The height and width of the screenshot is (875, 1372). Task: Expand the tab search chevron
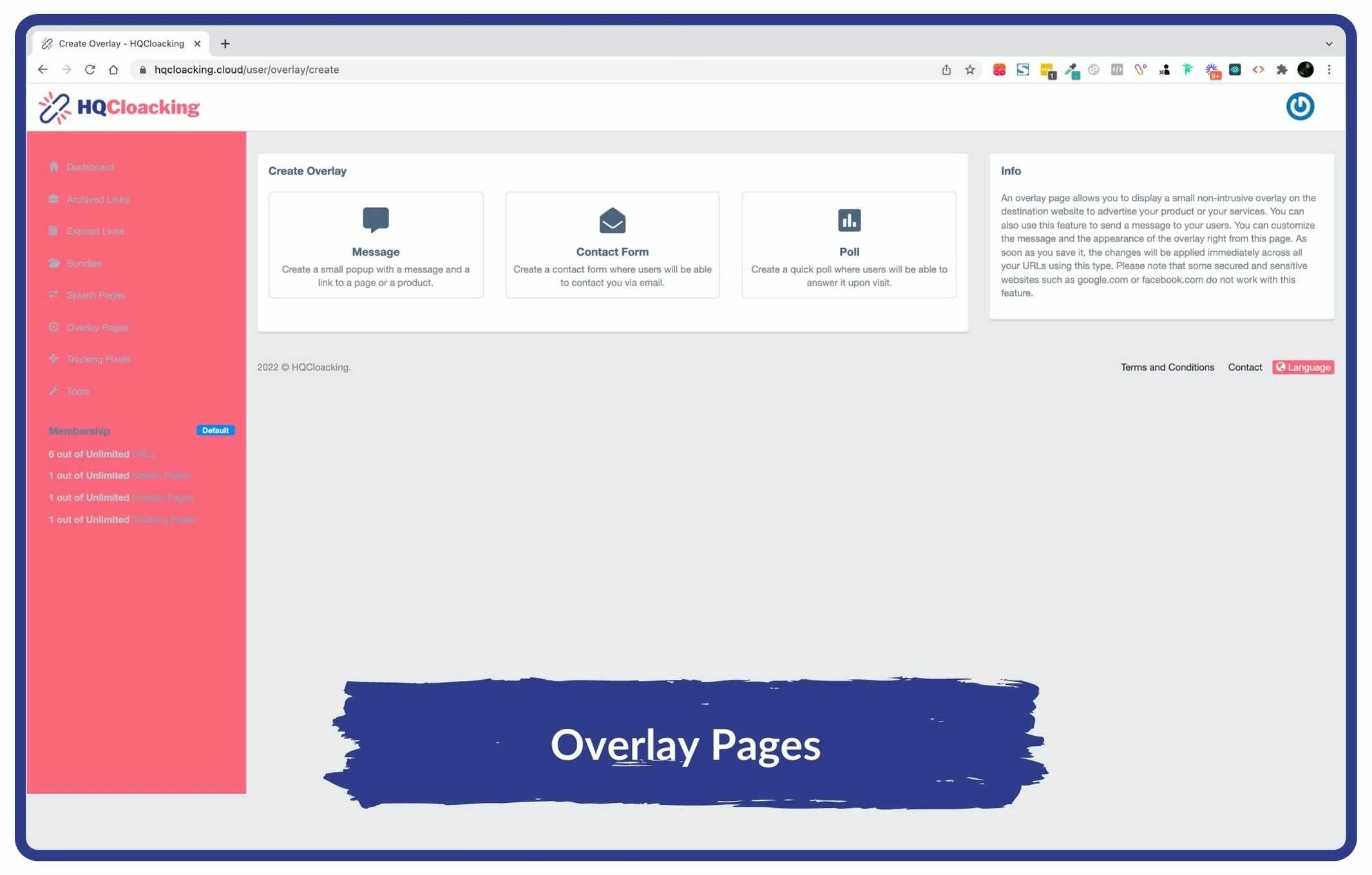[x=1328, y=44]
